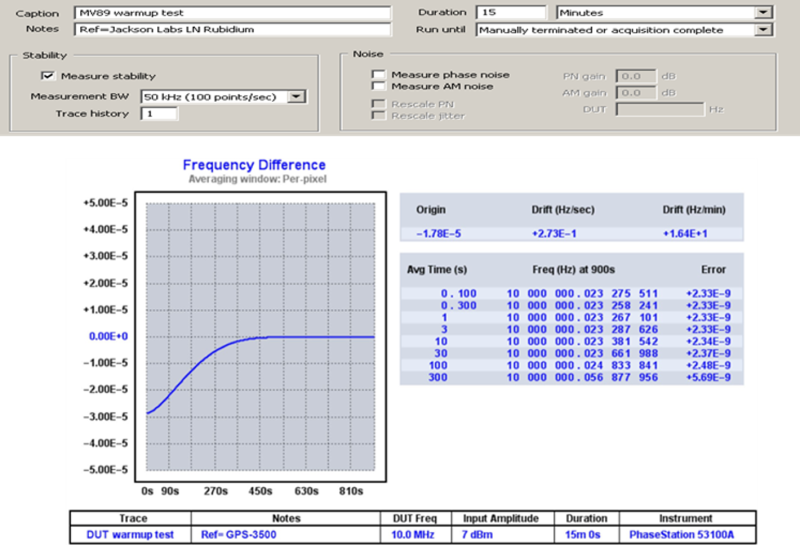Enable Measure AM noise checkbox
Image resolution: width=800 pixels, height=545 pixels.
click(379, 87)
